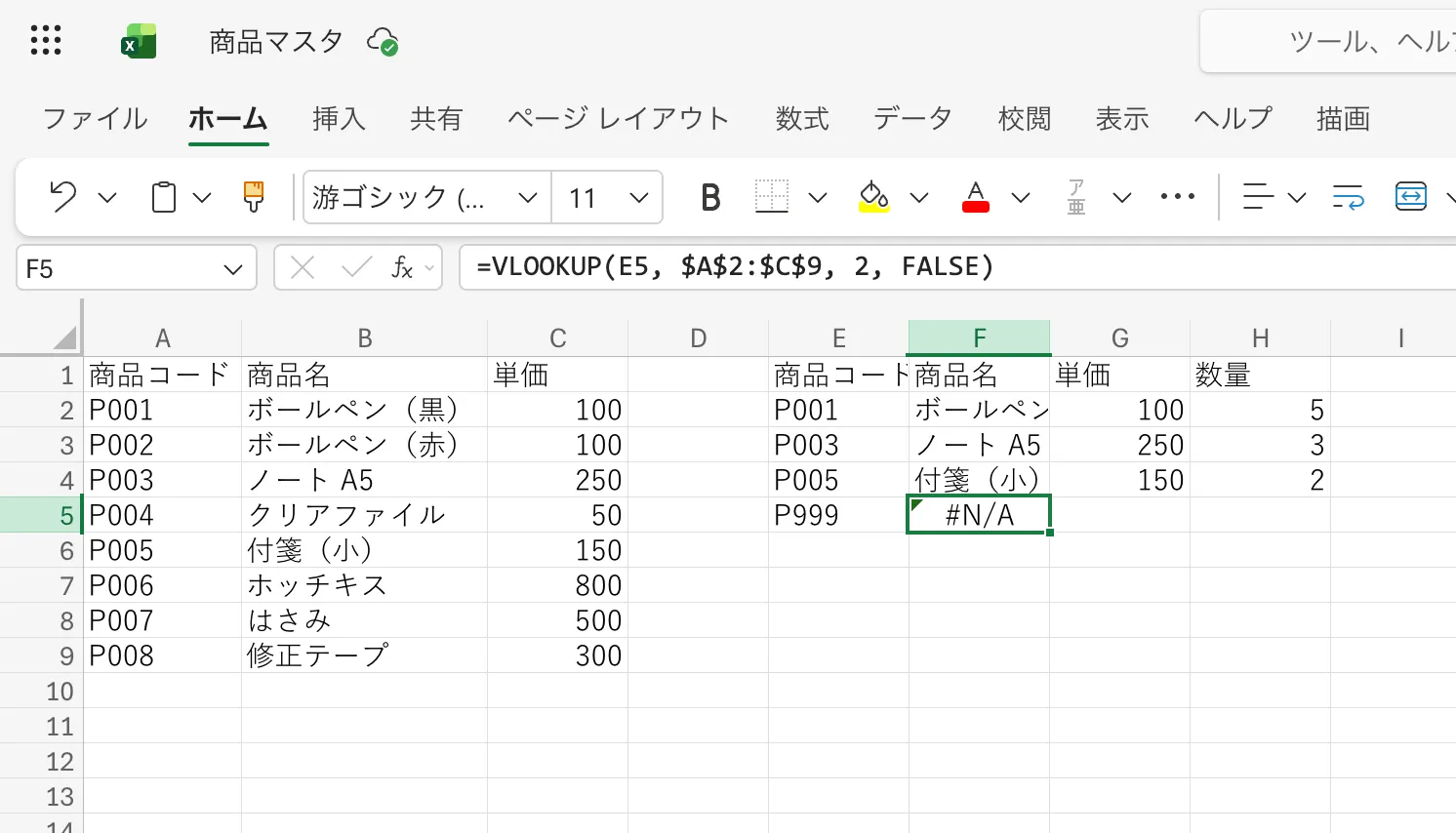Open the データ tab

913,119
